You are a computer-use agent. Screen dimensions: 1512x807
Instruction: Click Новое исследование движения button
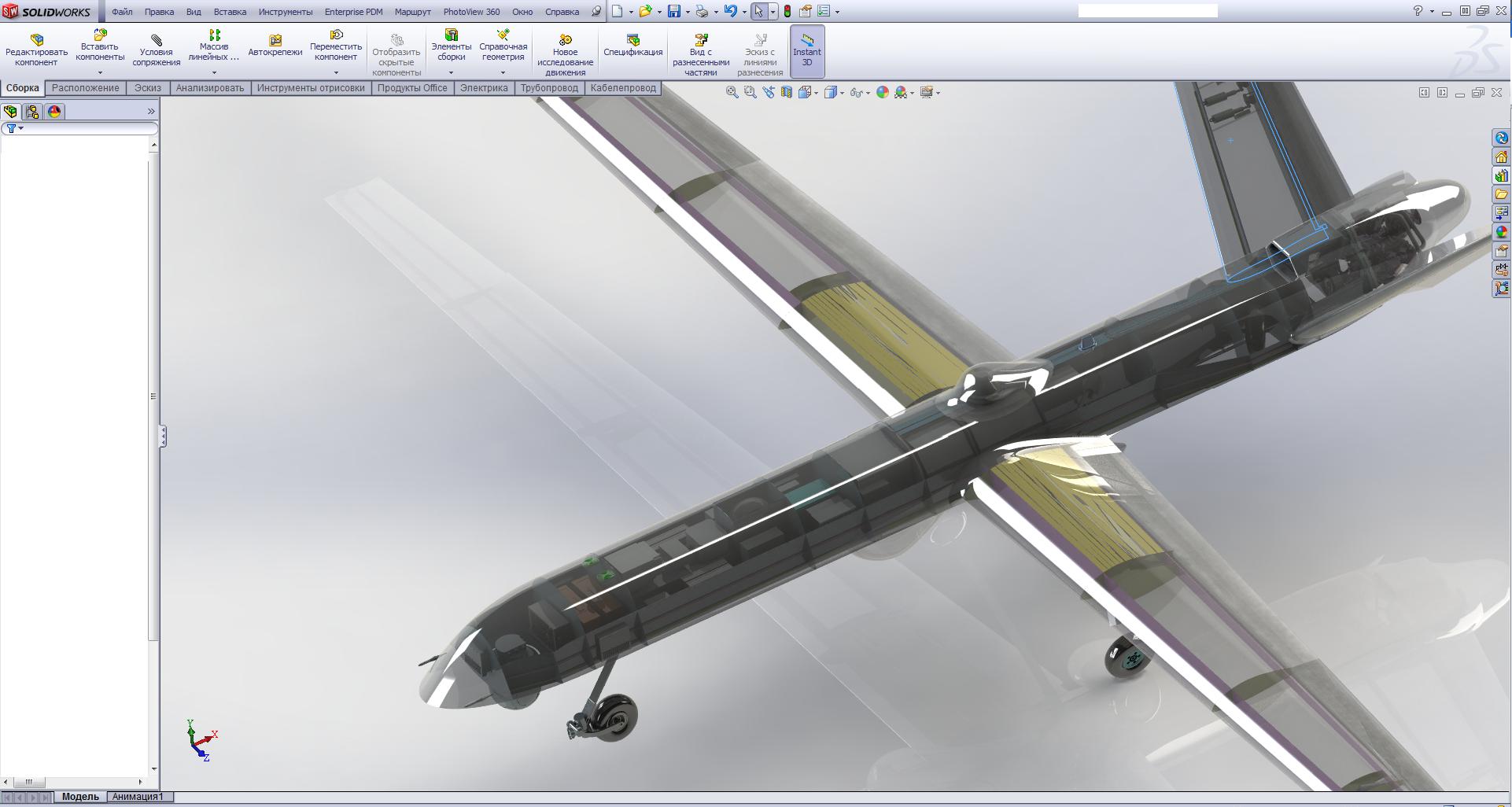point(565,54)
